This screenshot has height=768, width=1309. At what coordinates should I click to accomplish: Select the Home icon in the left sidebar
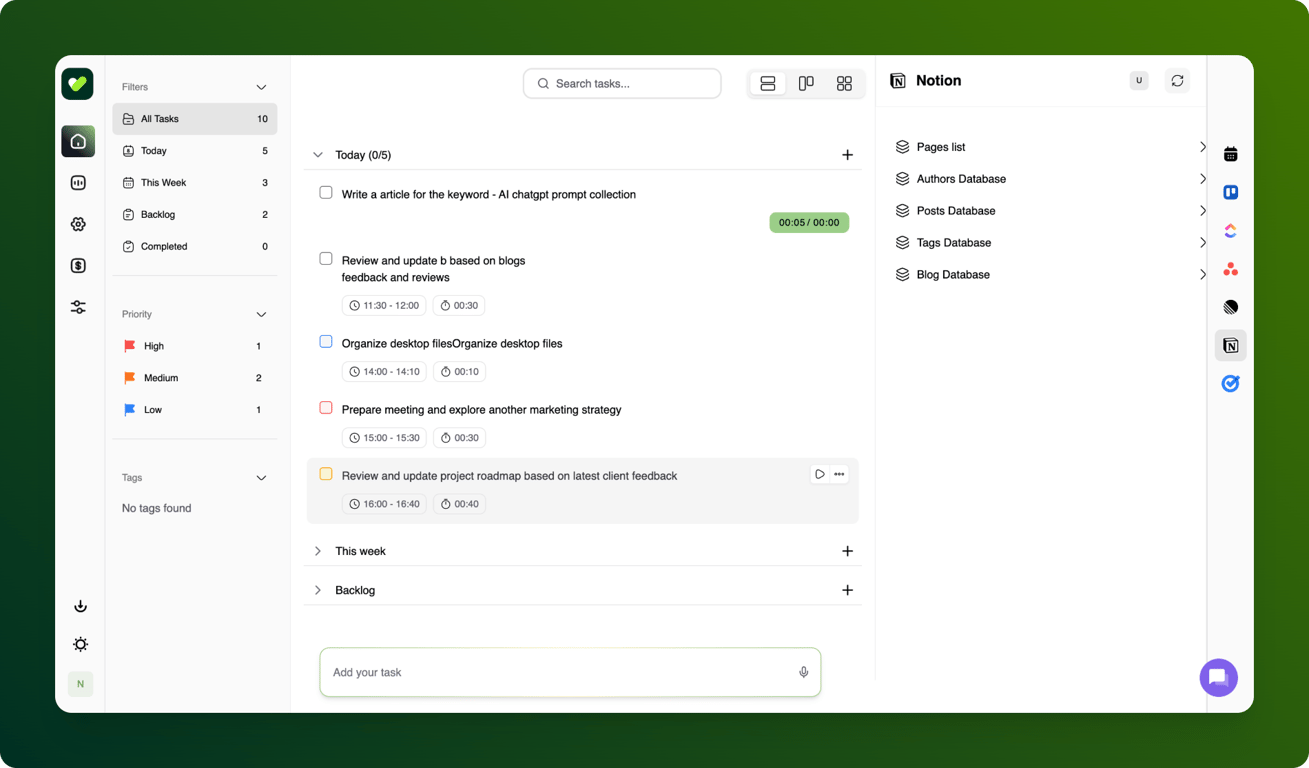coord(78,141)
